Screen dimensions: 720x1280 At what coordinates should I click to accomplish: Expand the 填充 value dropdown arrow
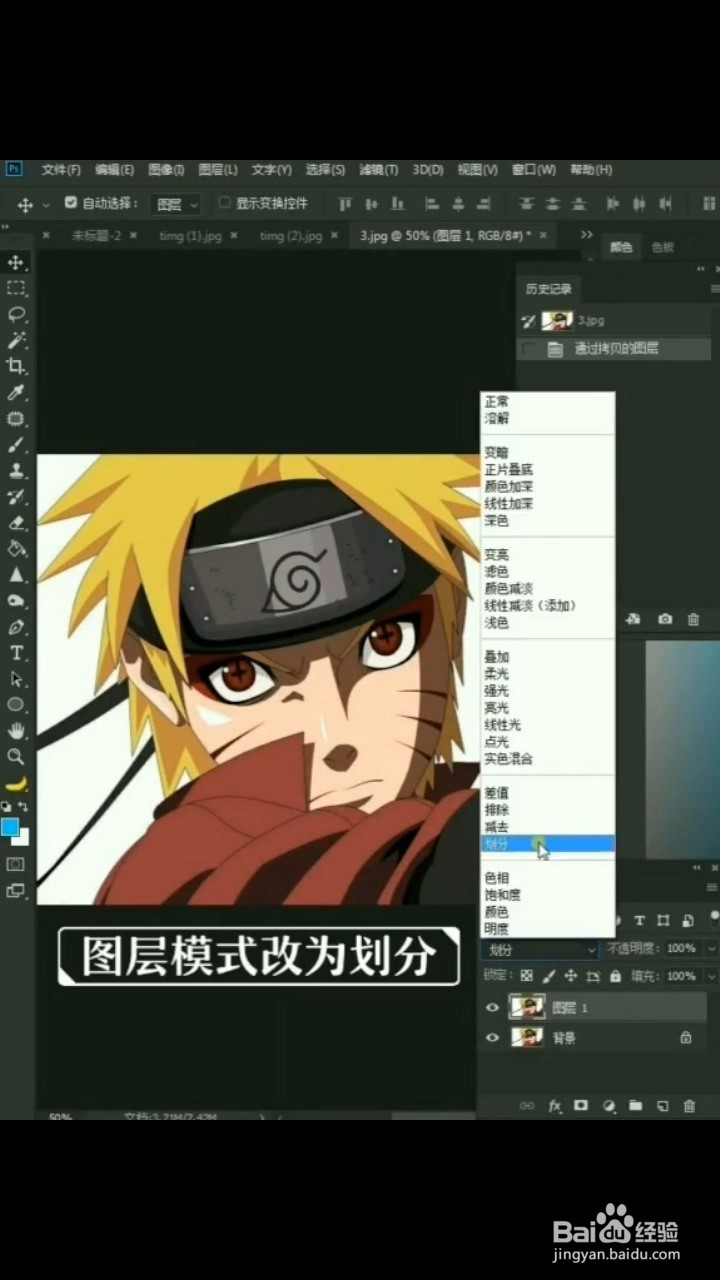711,975
